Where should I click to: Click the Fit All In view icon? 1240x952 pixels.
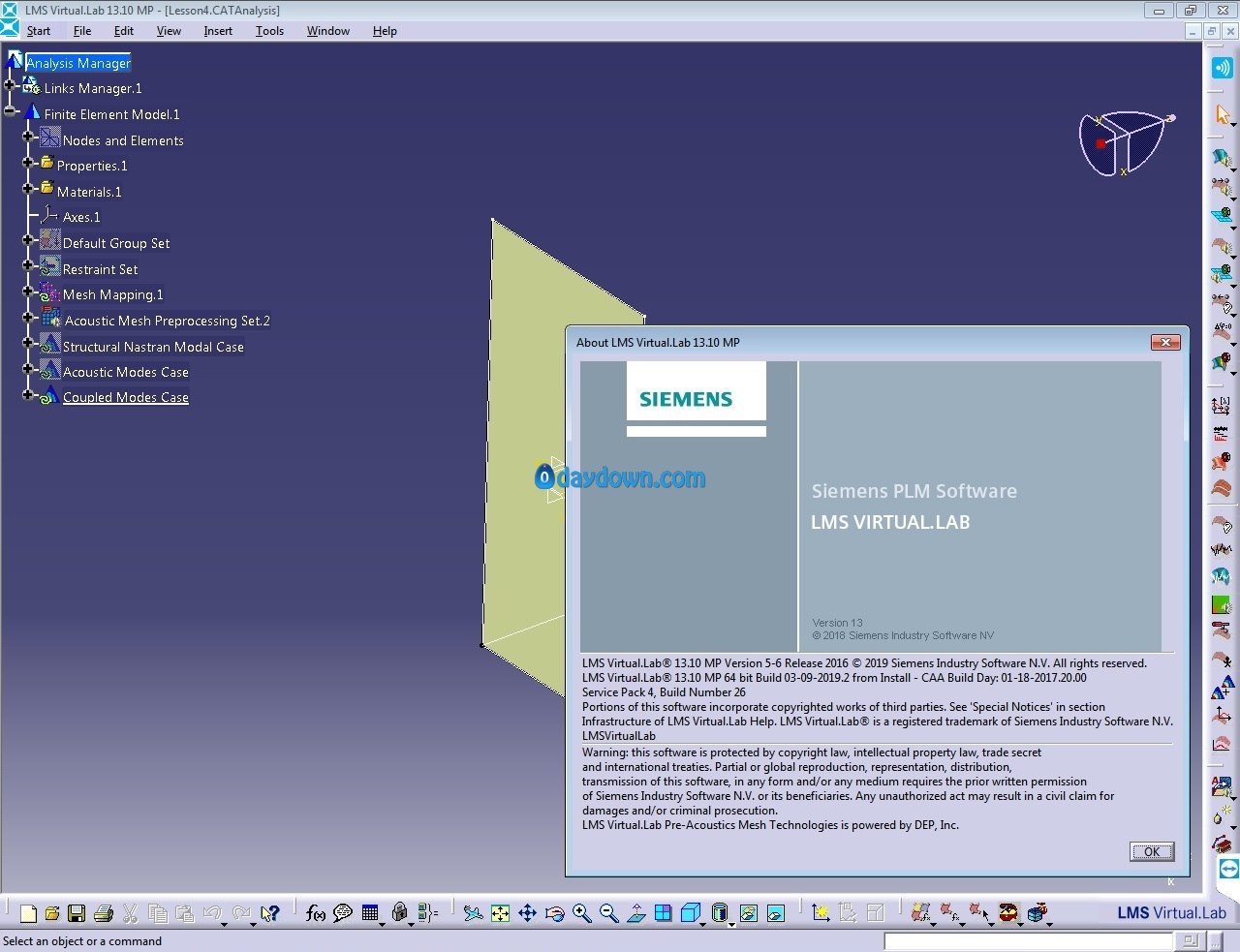[x=500, y=912]
